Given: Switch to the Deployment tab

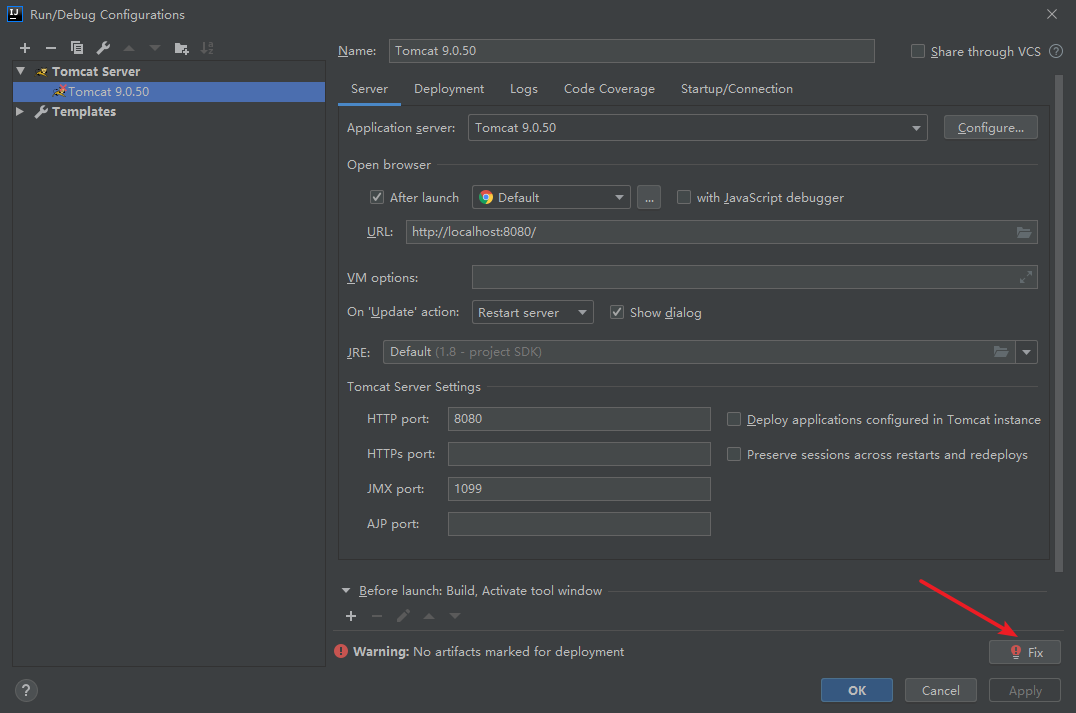Looking at the screenshot, I should pos(449,89).
